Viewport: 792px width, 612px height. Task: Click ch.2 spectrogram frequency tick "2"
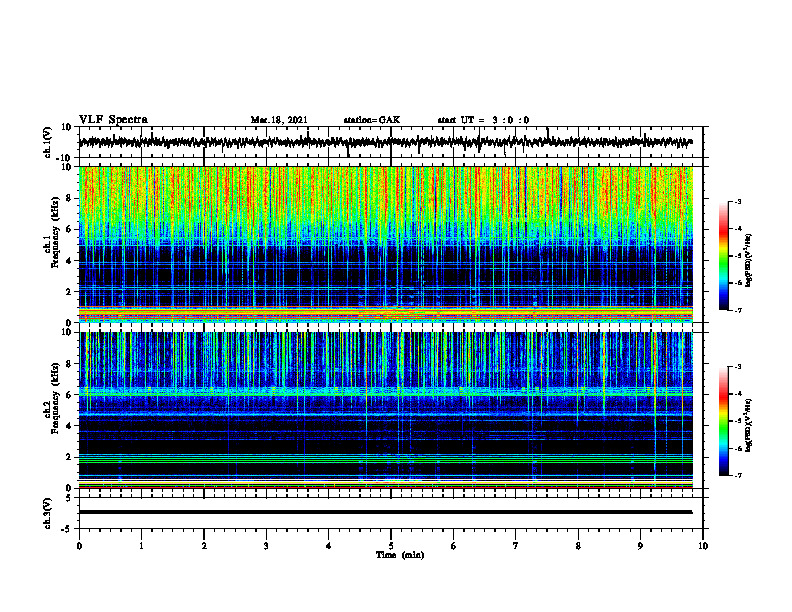70,457
